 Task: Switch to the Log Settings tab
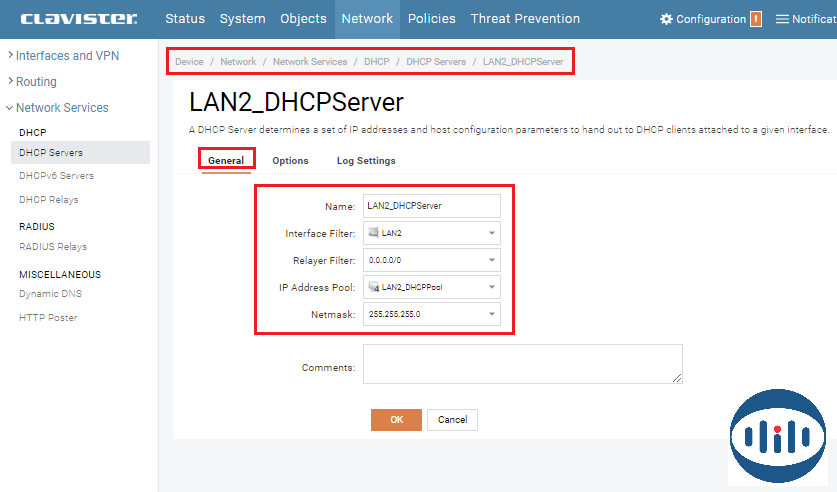[x=366, y=161]
